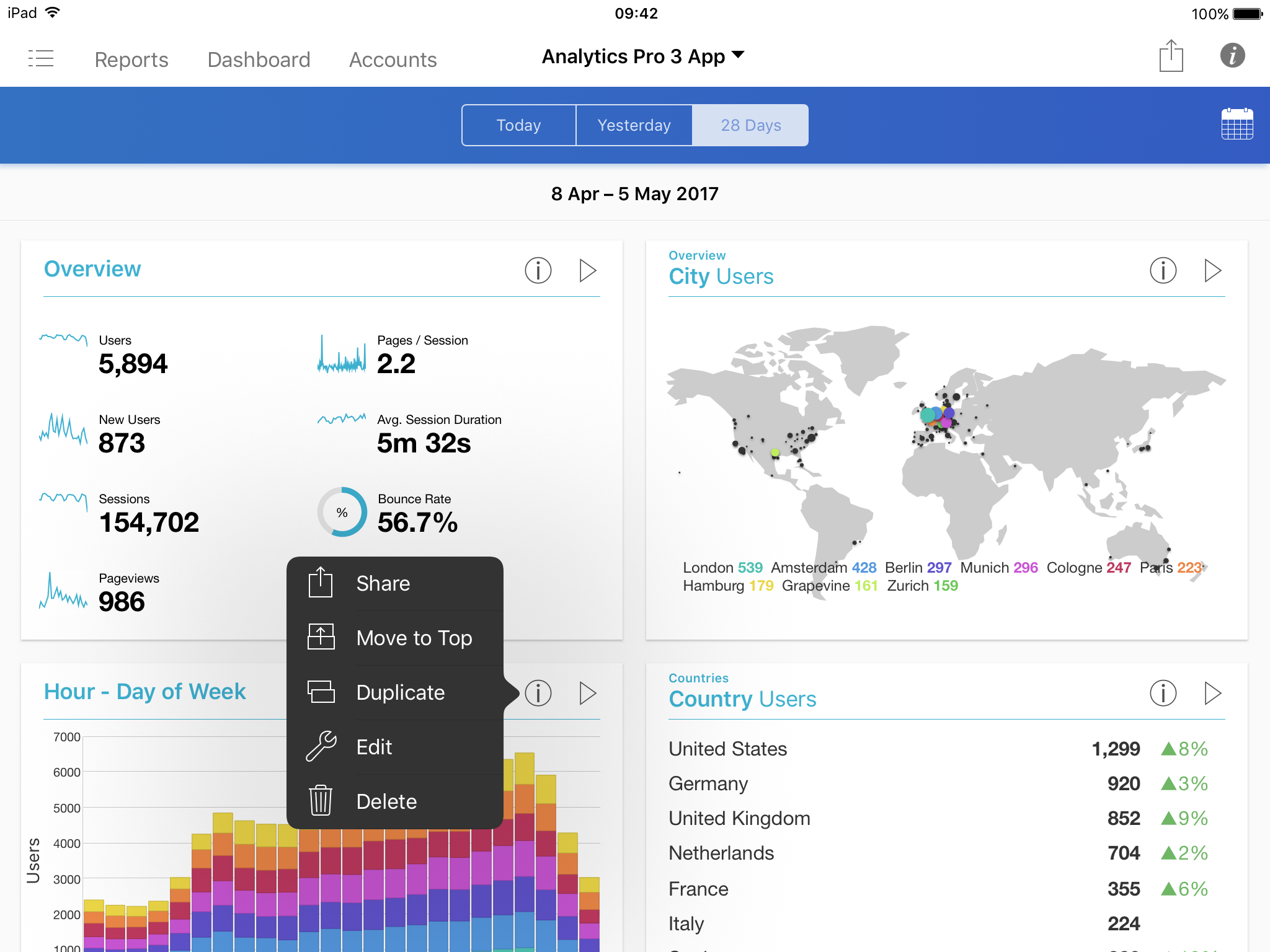
Task: Play the City Users widget
Action: [x=1212, y=270]
